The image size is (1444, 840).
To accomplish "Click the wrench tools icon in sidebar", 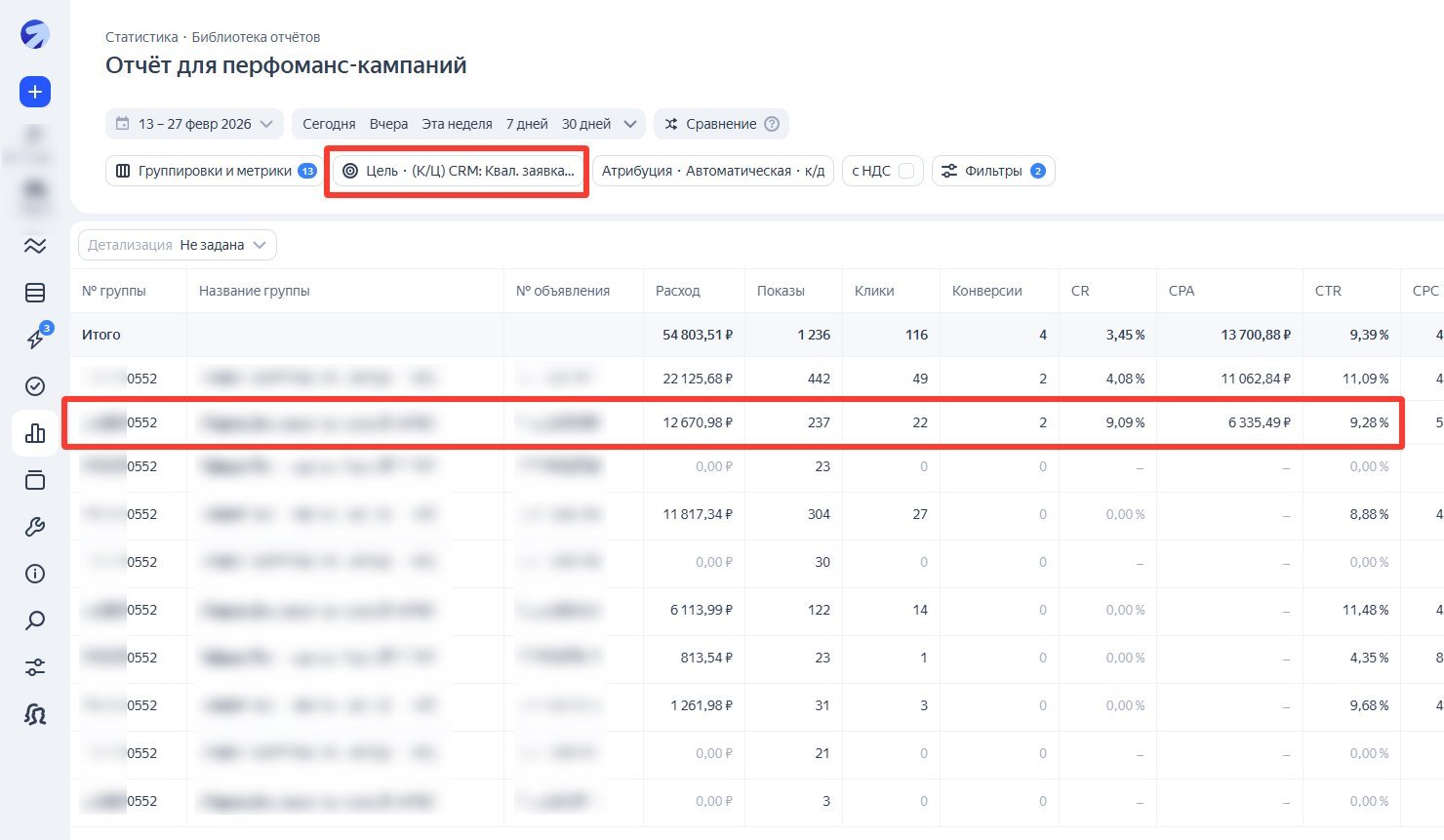I will pos(35,528).
